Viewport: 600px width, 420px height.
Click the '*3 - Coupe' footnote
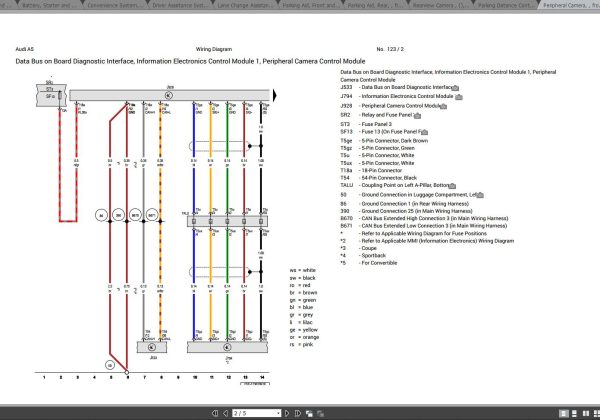359,248
